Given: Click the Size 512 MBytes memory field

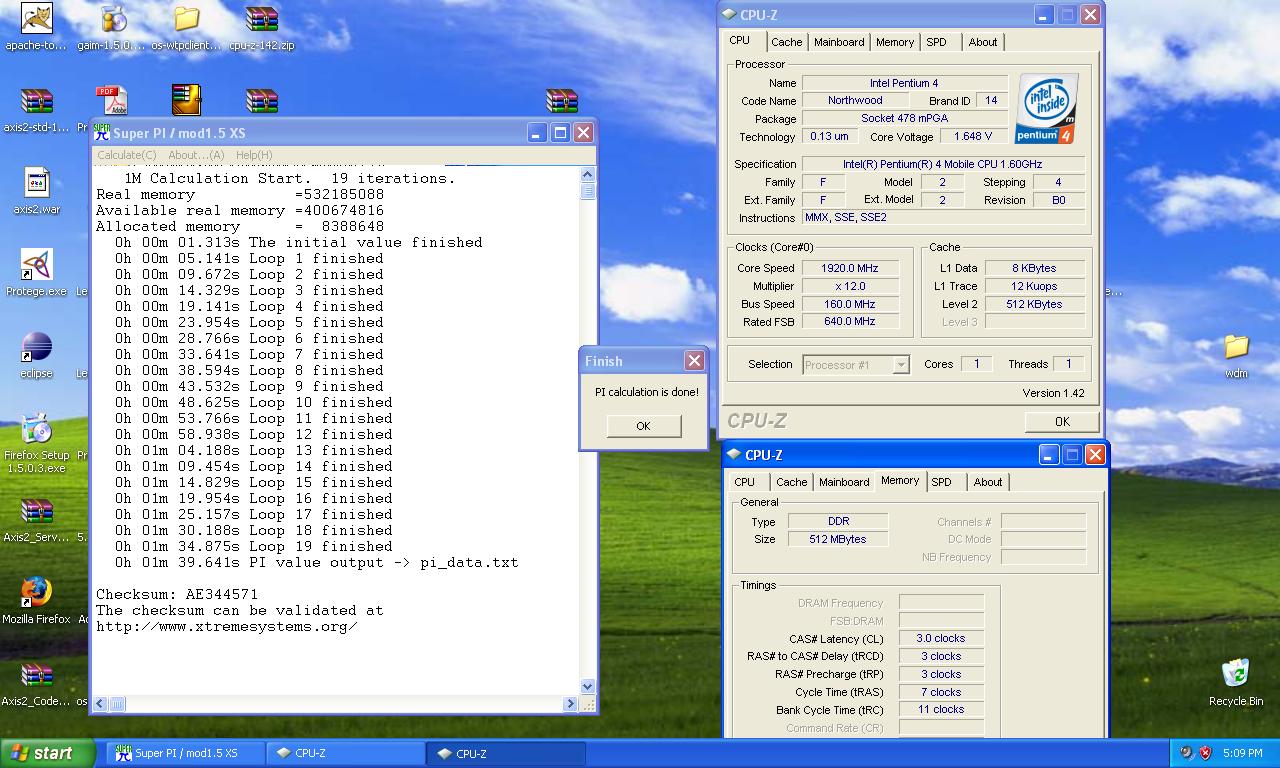Looking at the screenshot, I should [x=838, y=539].
